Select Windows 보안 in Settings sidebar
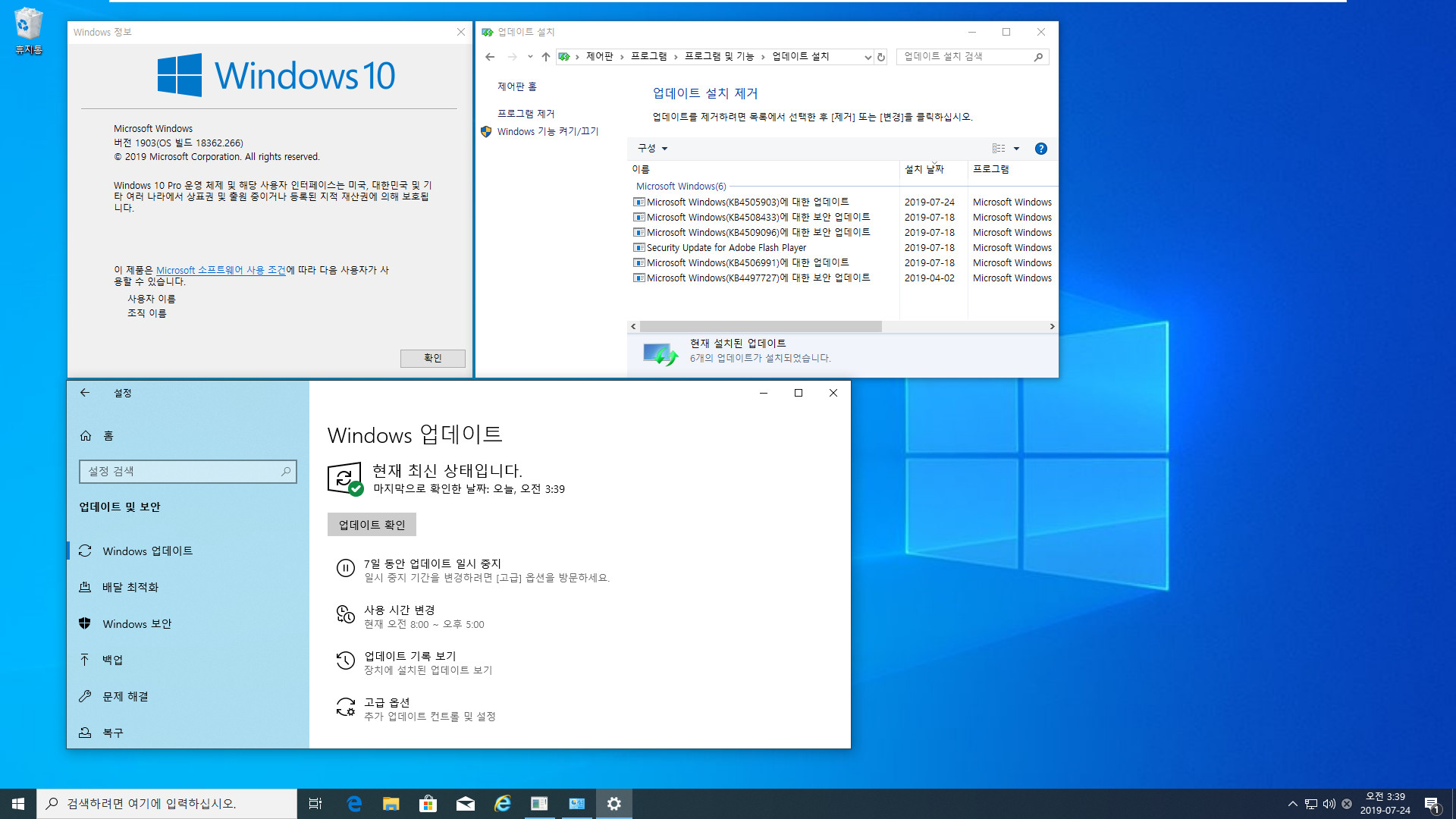The image size is (1456, 819). pos(188,624)
